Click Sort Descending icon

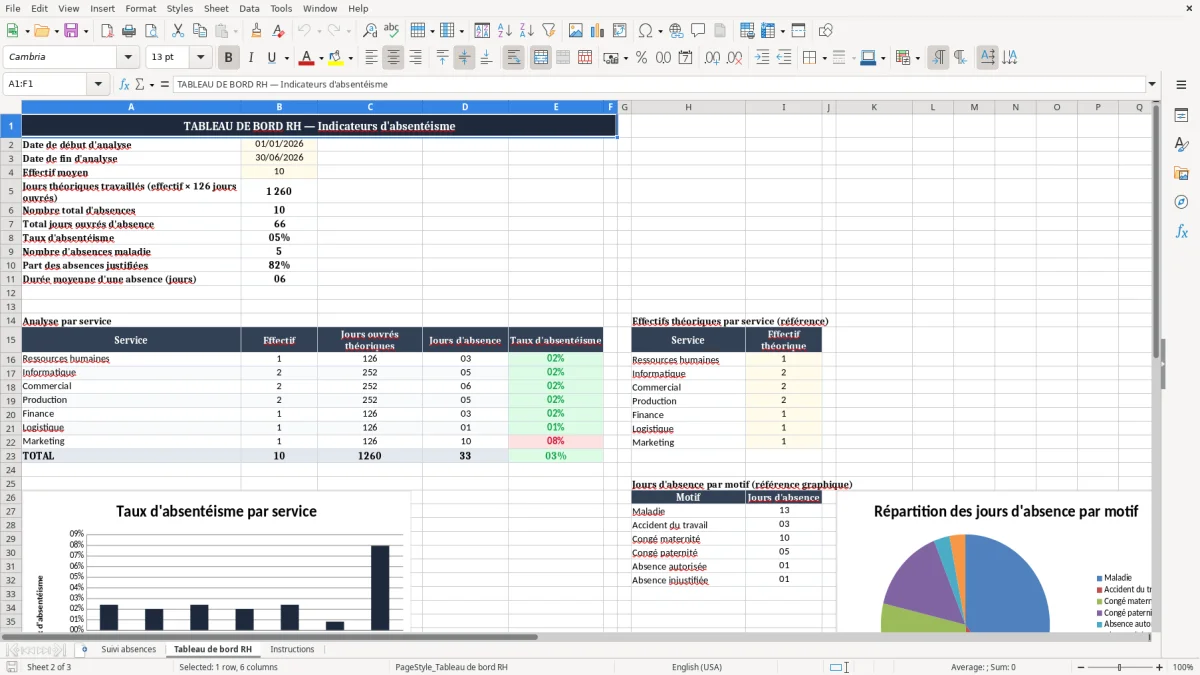pyautogui.click(x=526, y=31)
